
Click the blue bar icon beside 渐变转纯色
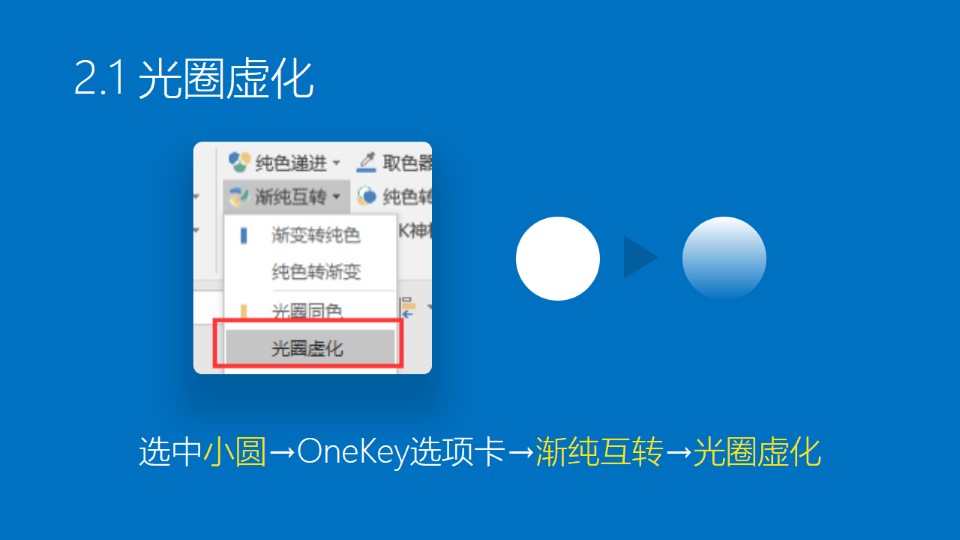(244, 235)
